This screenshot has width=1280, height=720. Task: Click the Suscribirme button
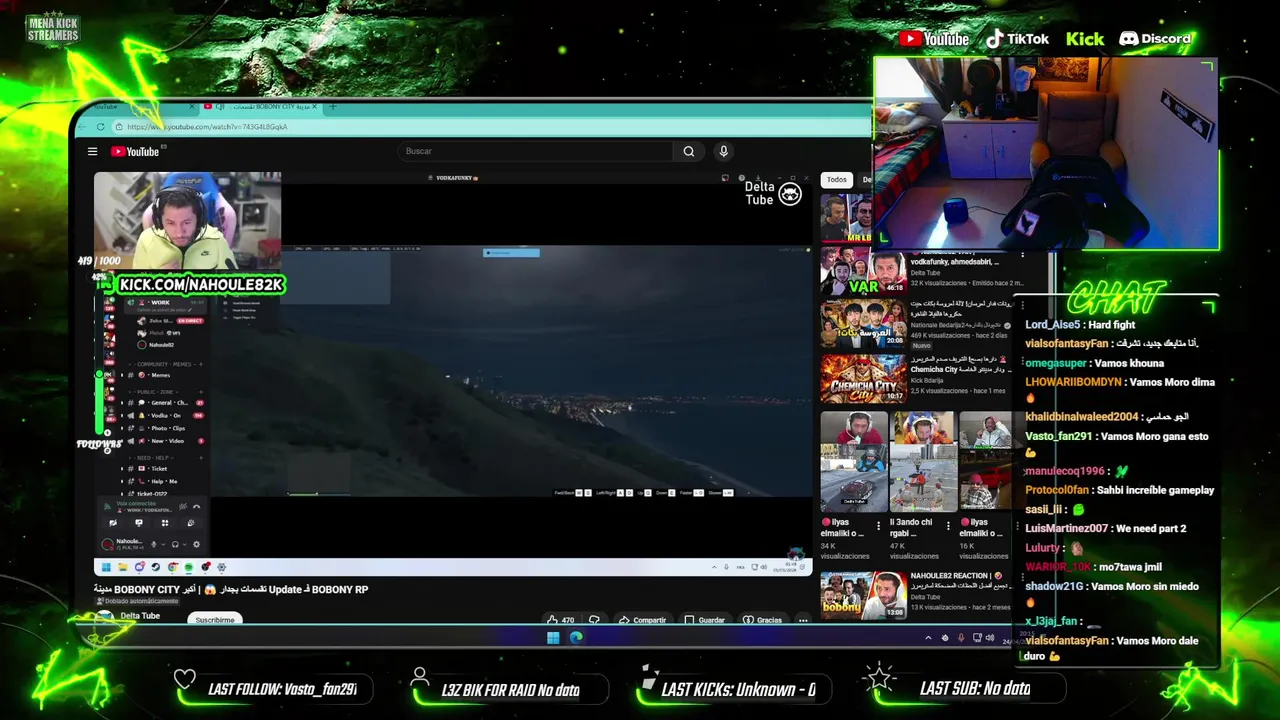[215, 620]
